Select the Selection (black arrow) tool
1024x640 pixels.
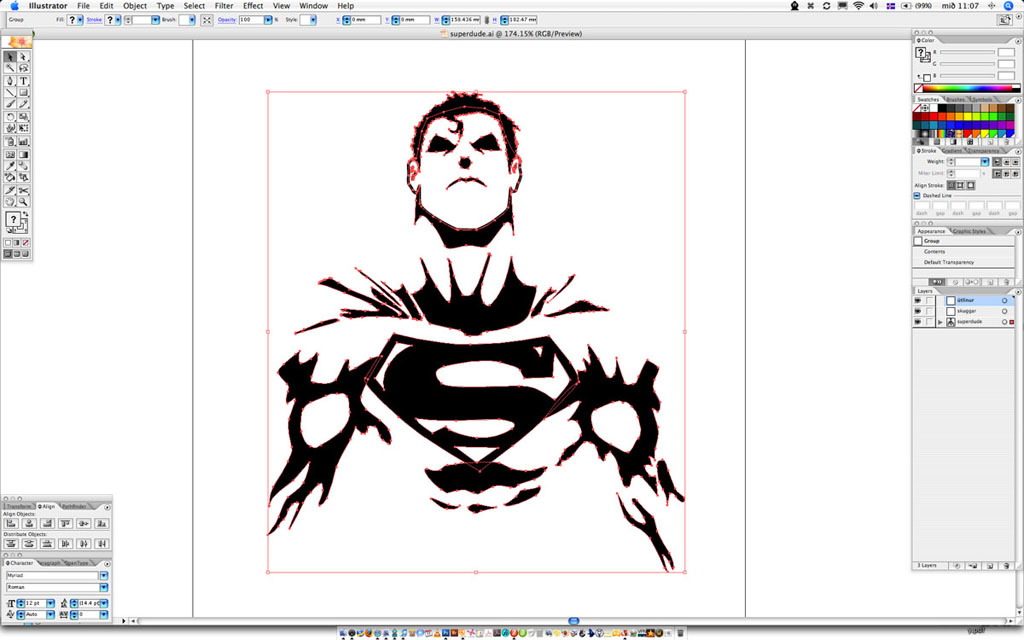click(10, 57)
